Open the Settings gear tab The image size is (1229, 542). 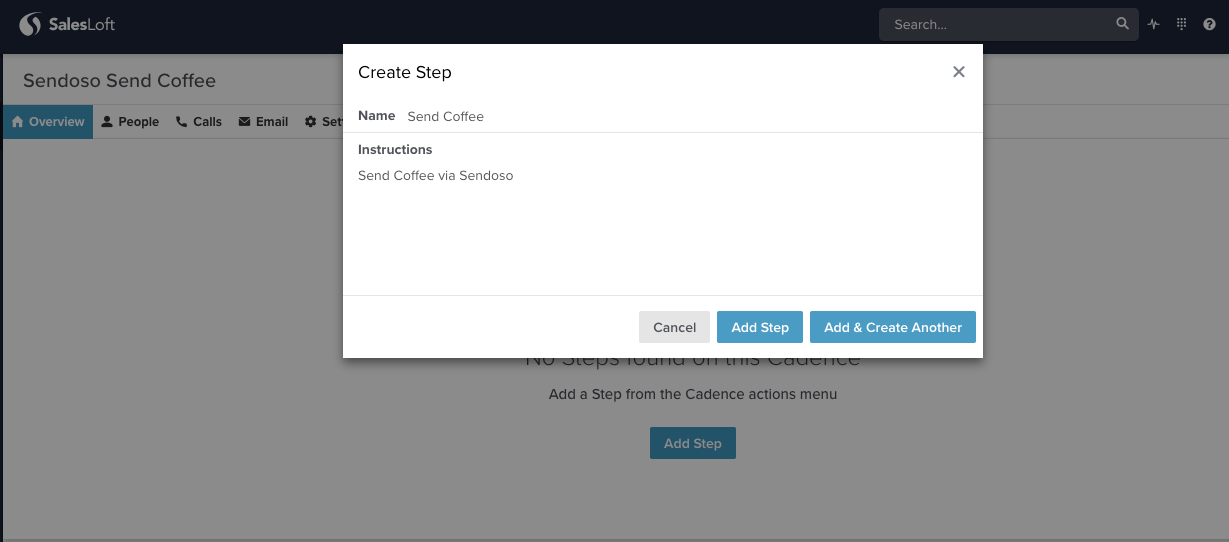(x=323, y=122)
